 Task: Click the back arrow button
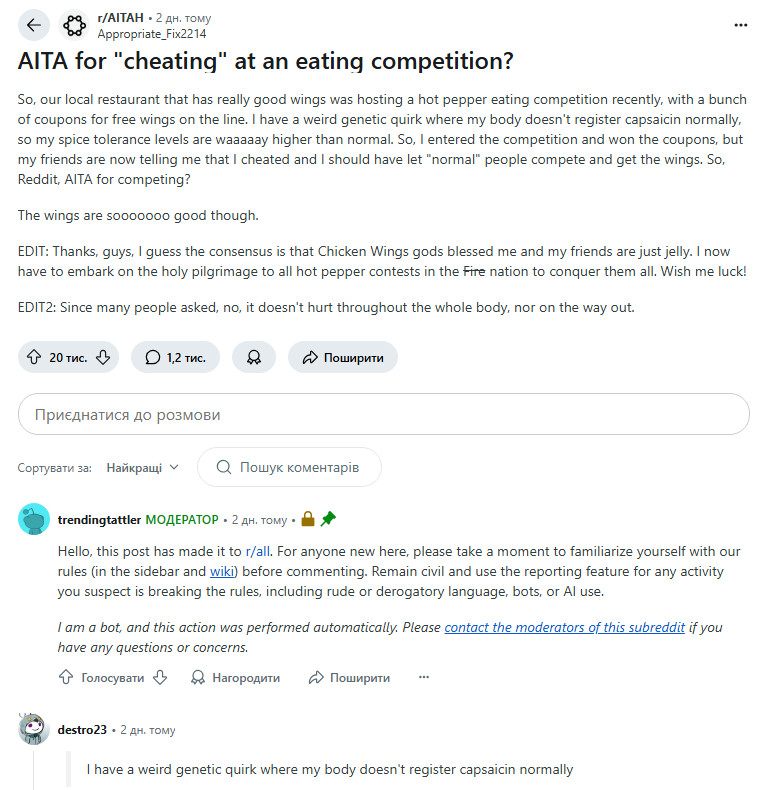click(34, 25)
